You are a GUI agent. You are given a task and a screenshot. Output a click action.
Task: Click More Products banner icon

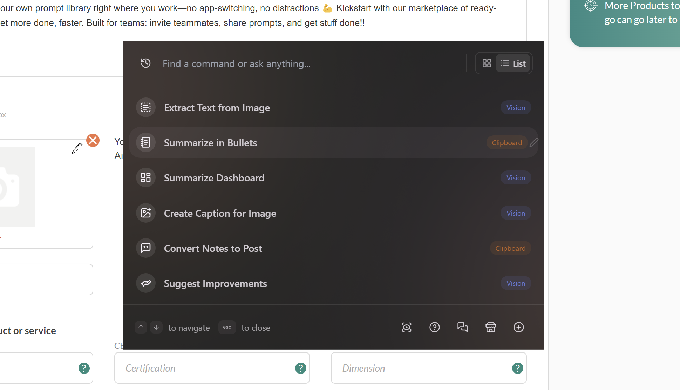tap(591, 5)
